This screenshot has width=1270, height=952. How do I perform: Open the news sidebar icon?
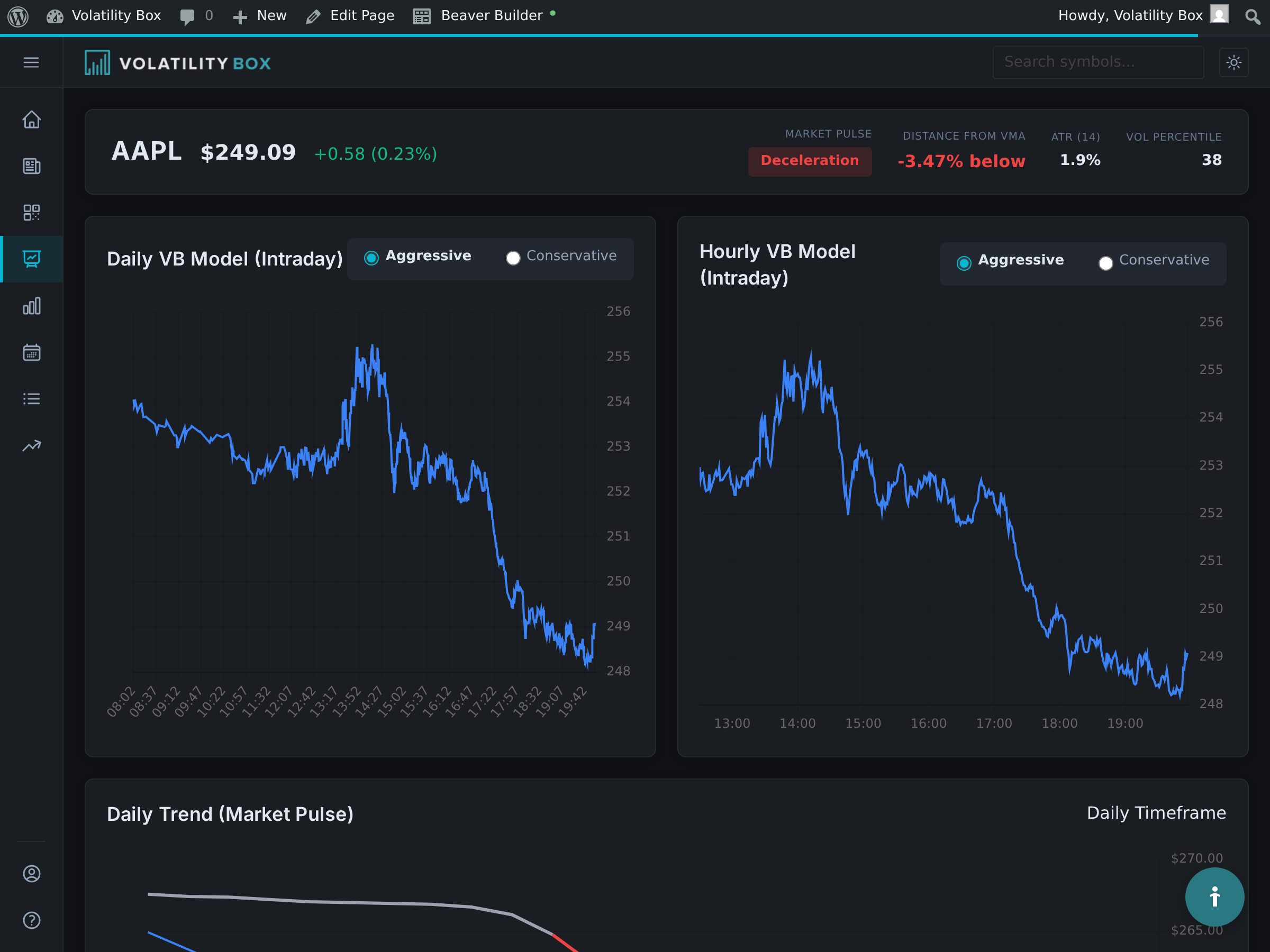32,166
